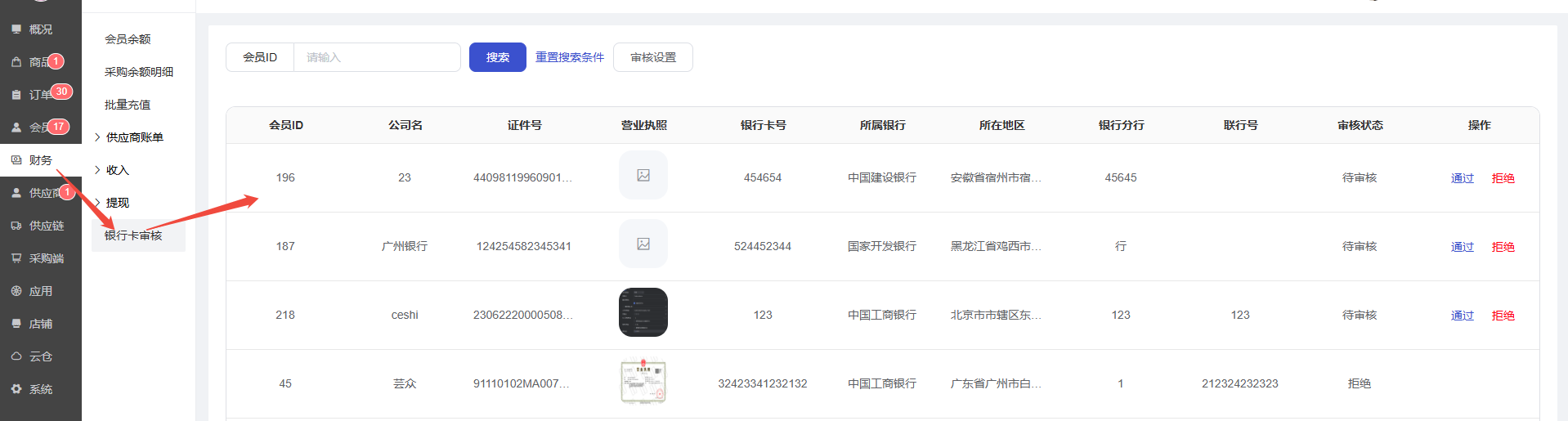Click the blue 搜索 button
Viewport: 1568px width, 421px height.
click(497, 57)
